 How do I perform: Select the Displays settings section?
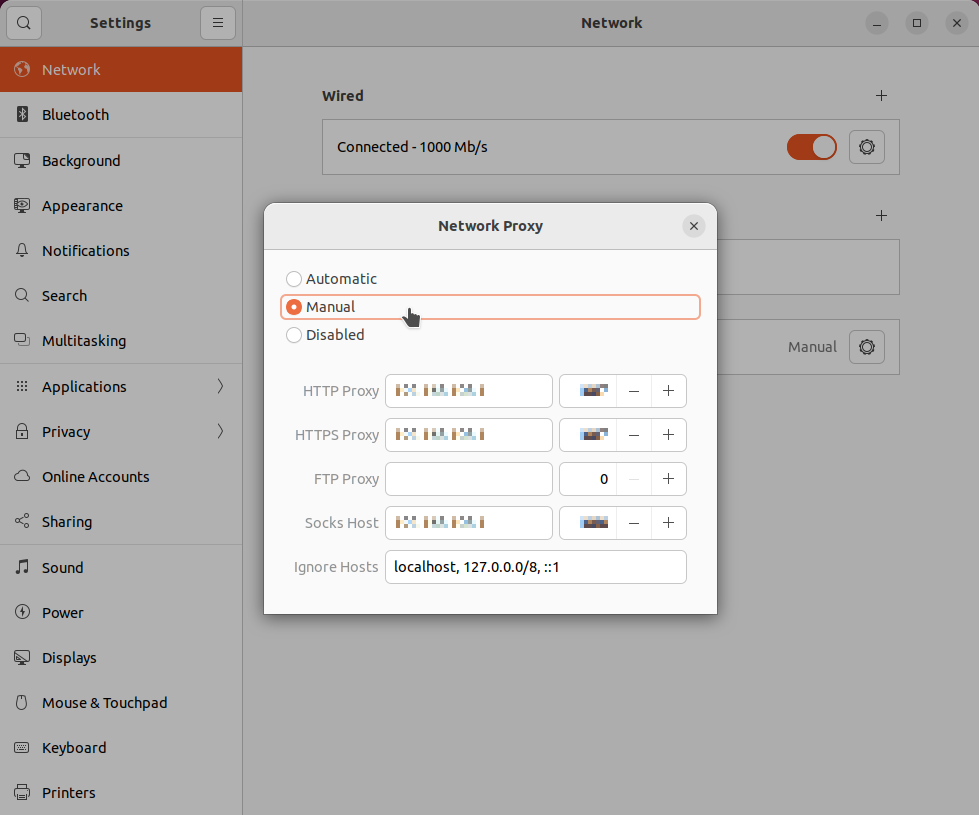(x=71, y=657)
